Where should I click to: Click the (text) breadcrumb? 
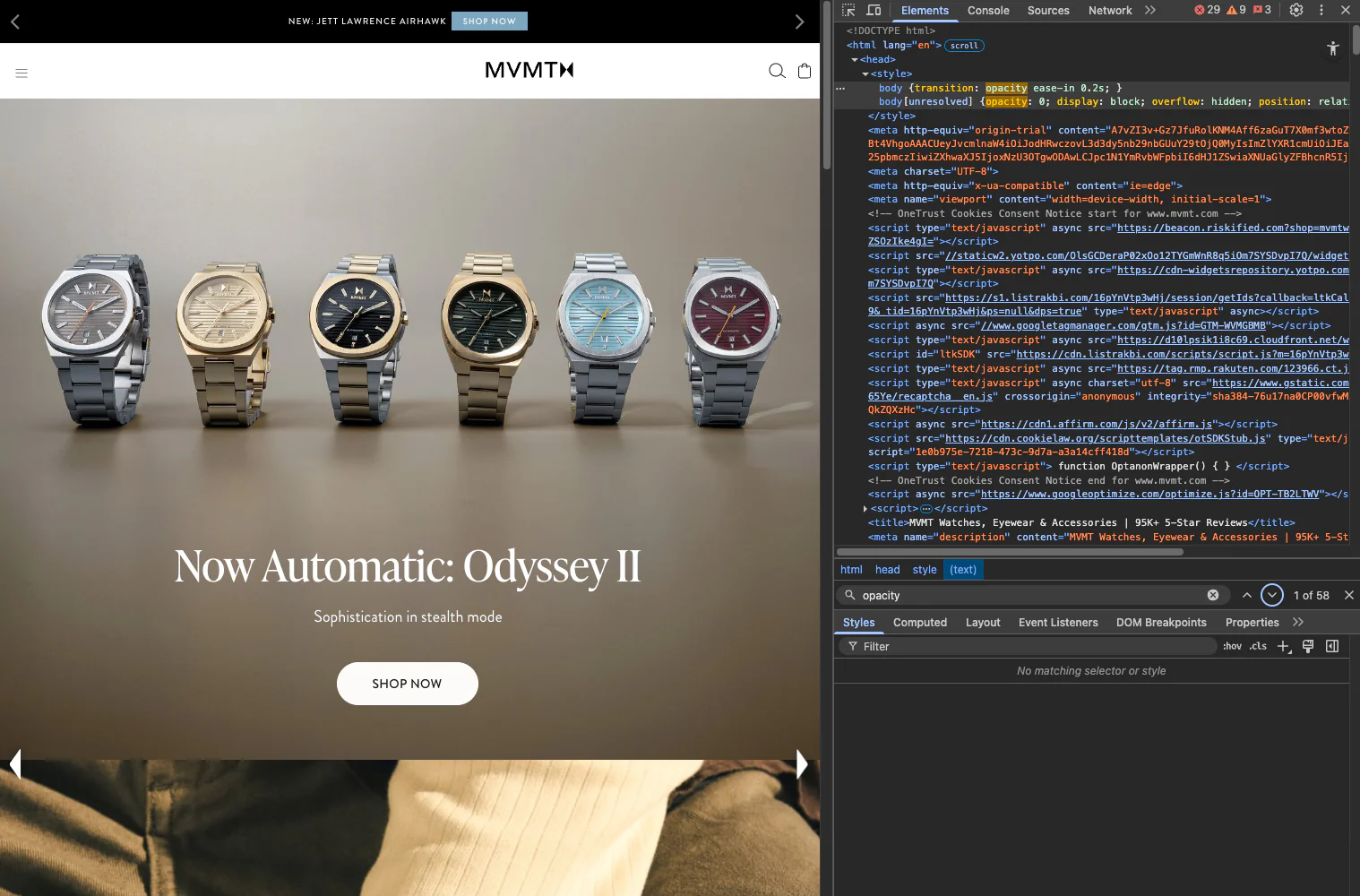[x=963, y=570]
